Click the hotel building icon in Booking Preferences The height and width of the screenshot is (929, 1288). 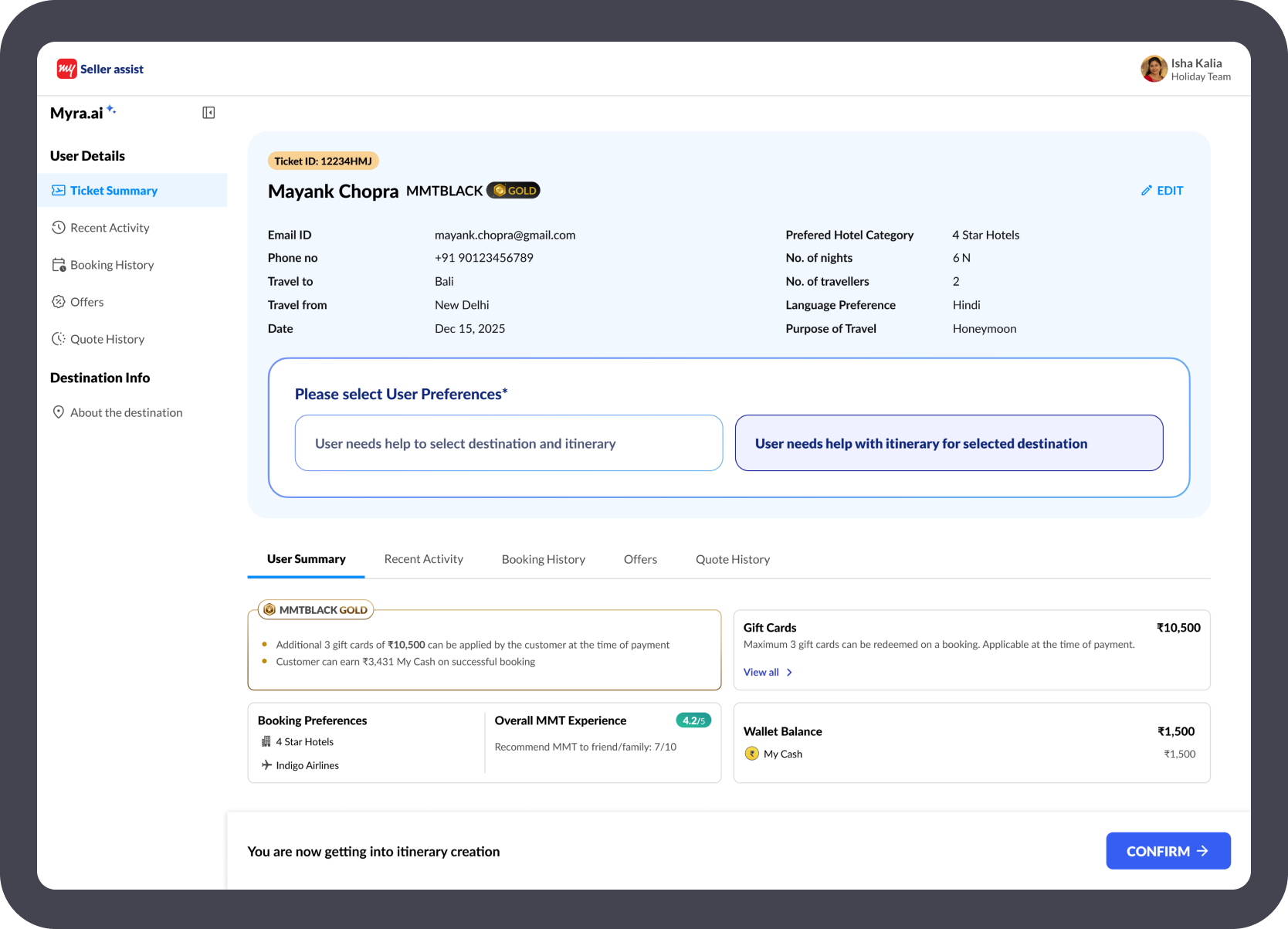tap(266, 742)
